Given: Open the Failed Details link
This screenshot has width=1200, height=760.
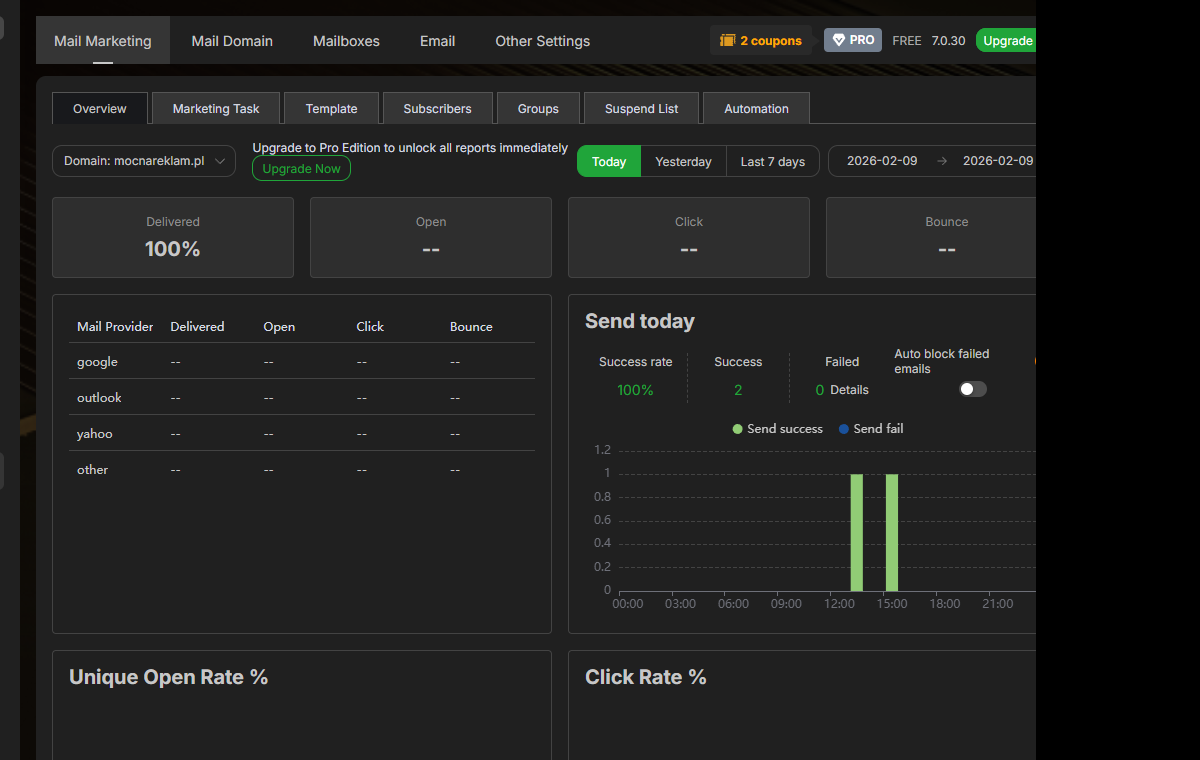Looking at the screenshot, I should [x=849, y=390].
